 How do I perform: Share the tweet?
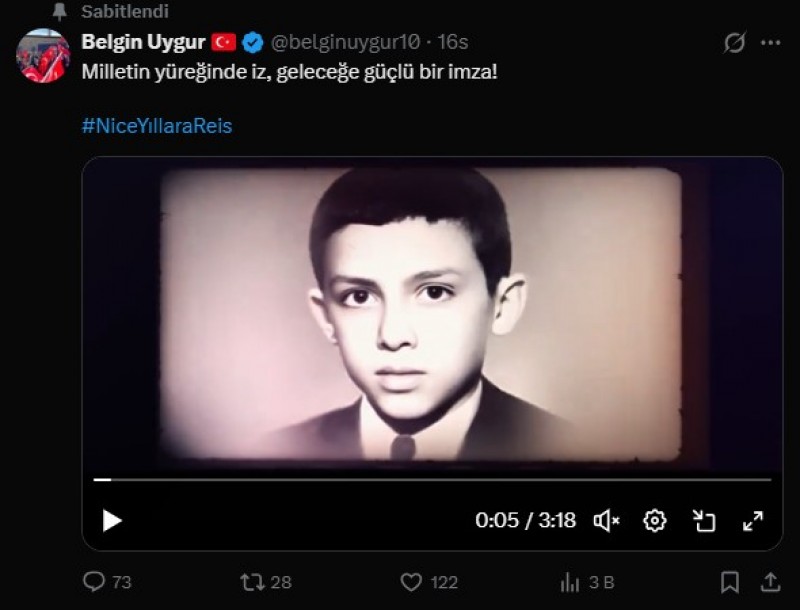[x=770, y=581]
